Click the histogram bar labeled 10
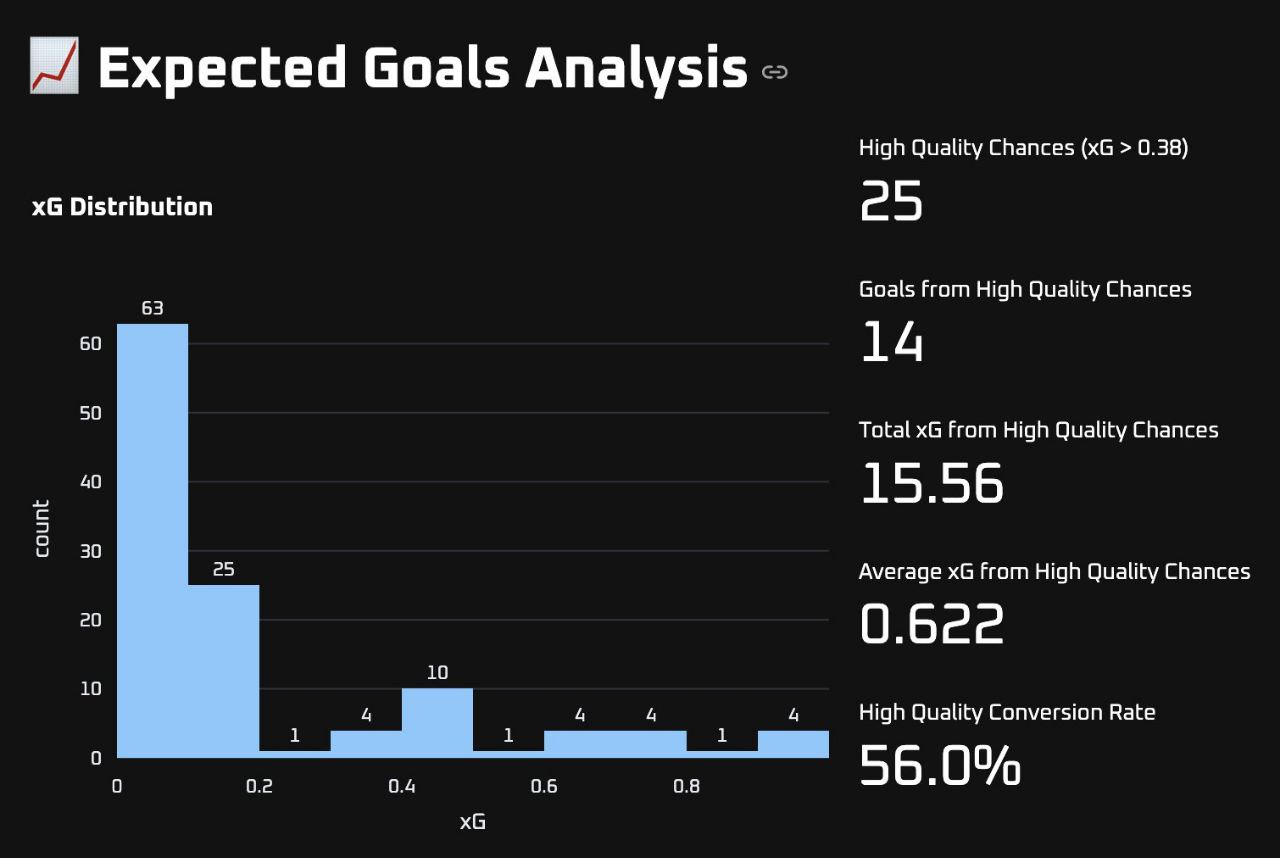The width and height of the screenshot is (1280, 858). tap(437, 723)
